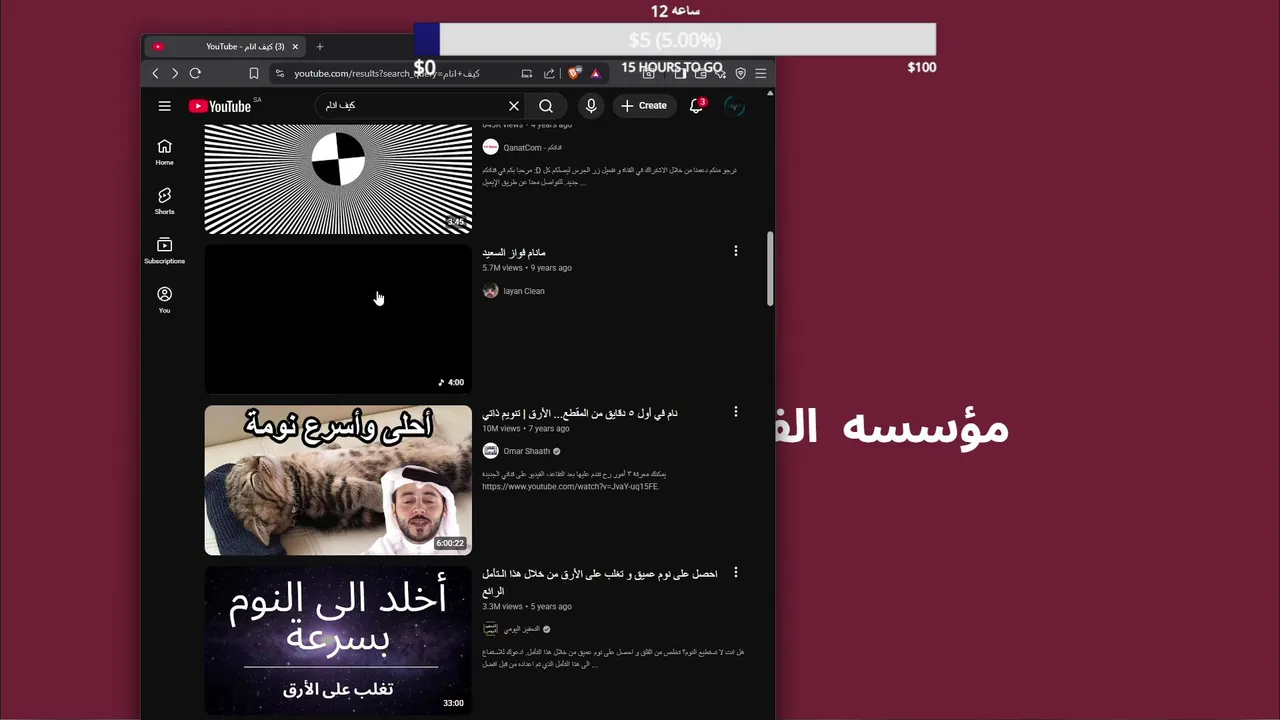
Task: Click the Omar Shaath channel avatar
Action: pyautogui.click(x=490, y=451)
